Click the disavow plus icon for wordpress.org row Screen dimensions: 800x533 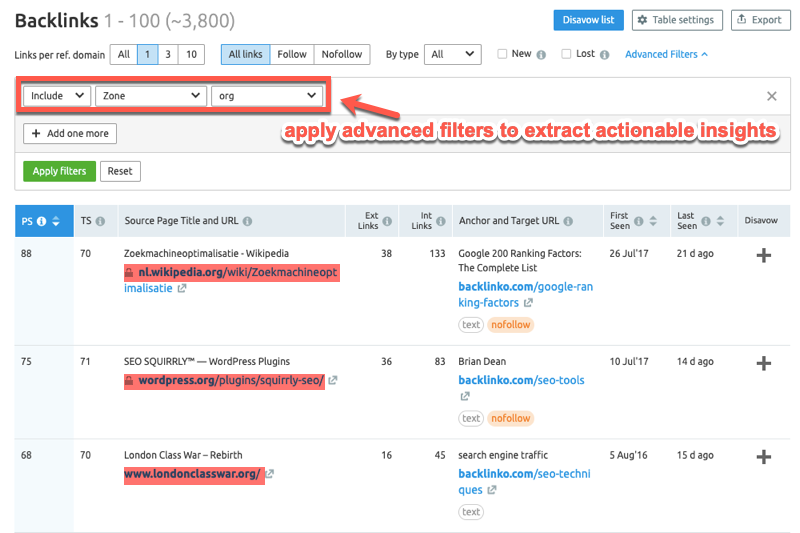pyautogui.click(x=763, y=363)
